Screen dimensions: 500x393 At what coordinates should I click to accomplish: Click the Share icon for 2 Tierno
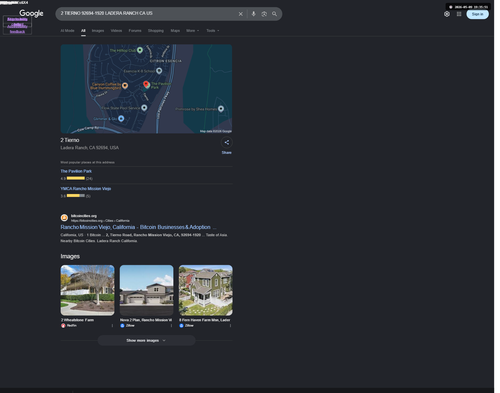point(227,142)
